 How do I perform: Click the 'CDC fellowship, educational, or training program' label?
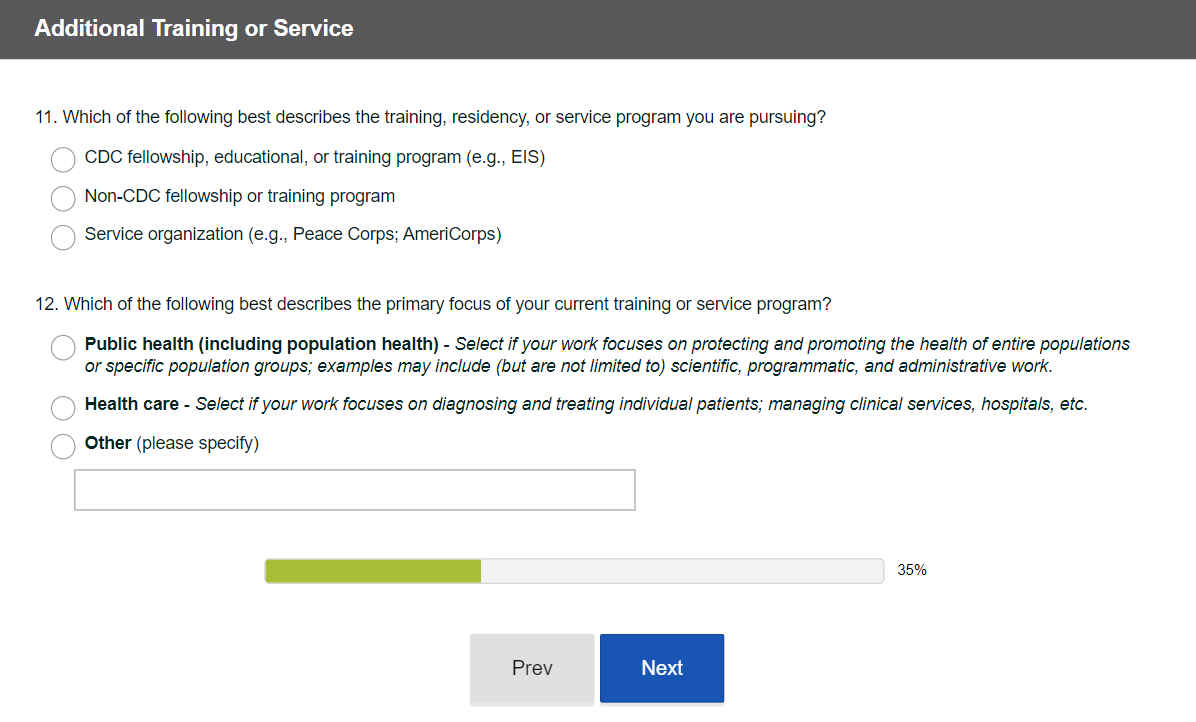314,157
